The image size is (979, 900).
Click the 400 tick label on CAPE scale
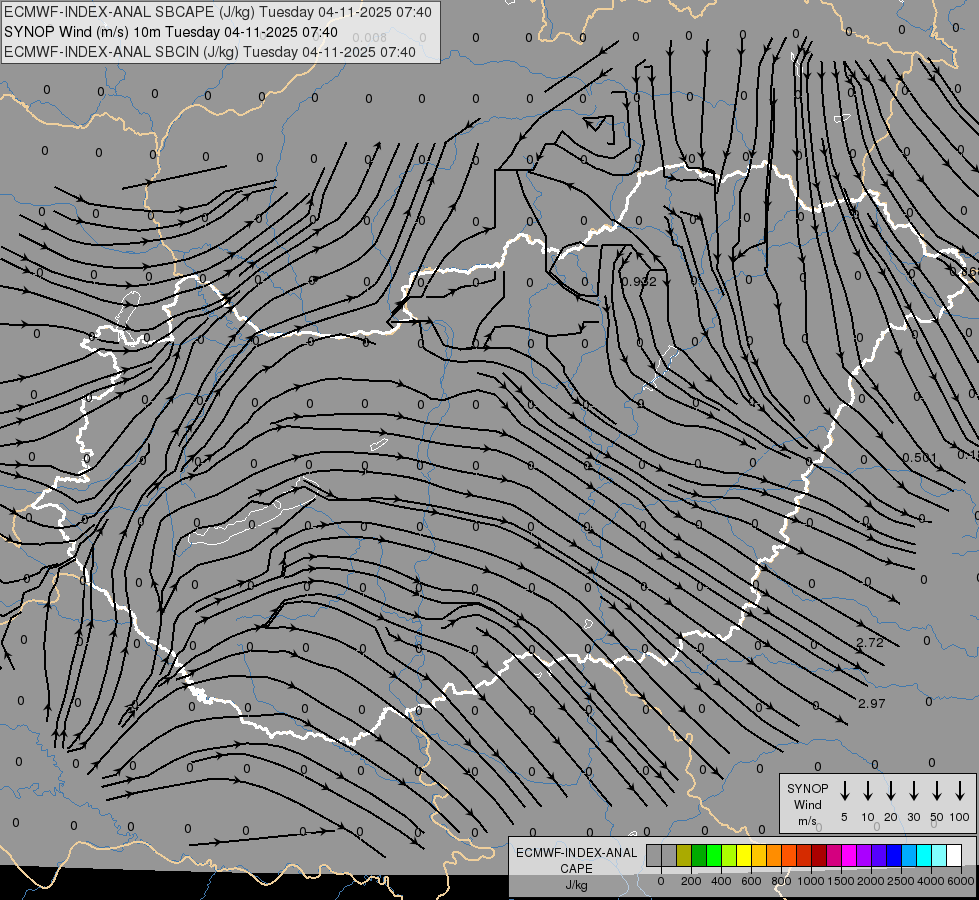[721, 881]
